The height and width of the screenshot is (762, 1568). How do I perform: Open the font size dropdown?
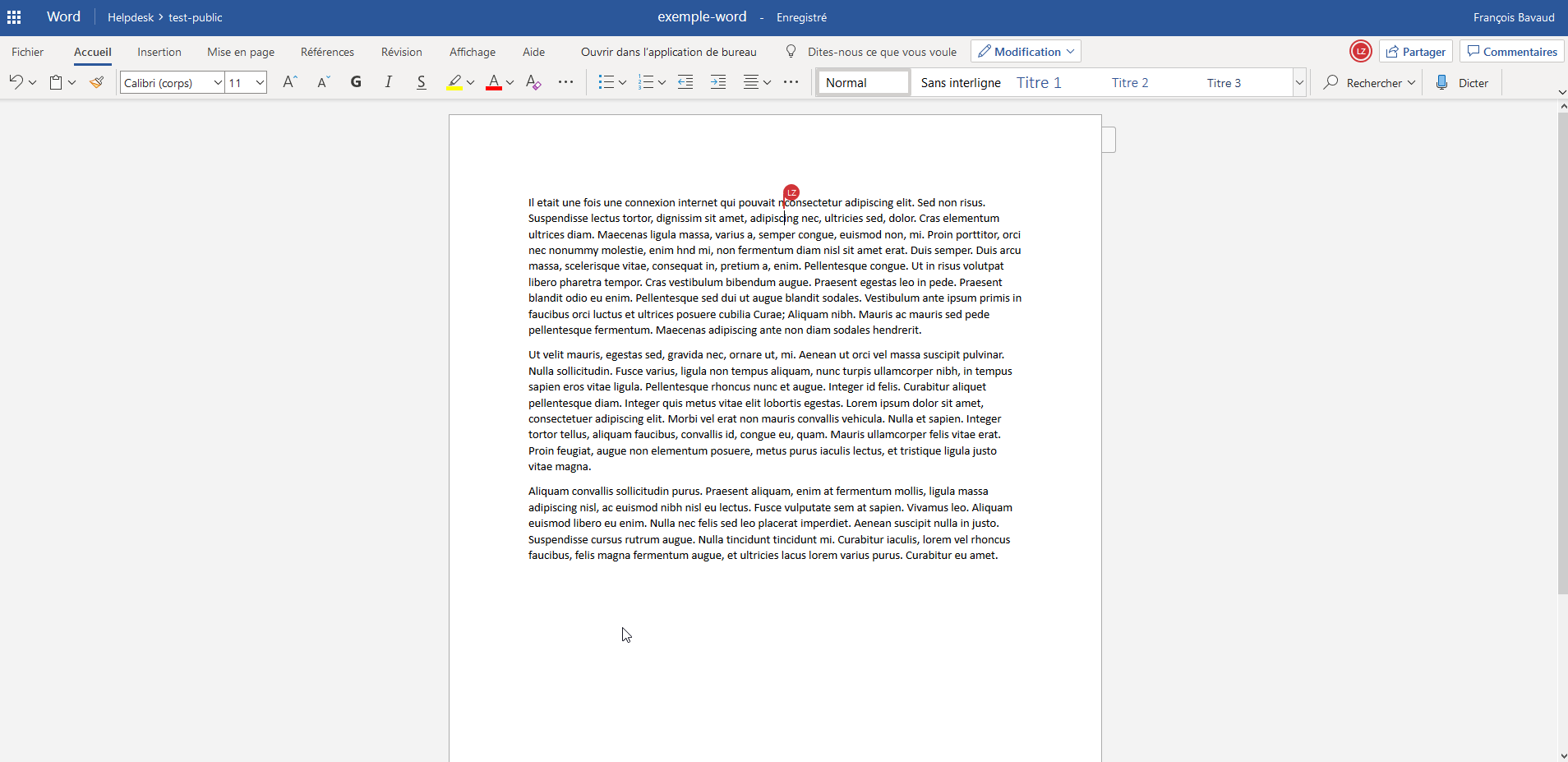point(260,82)
